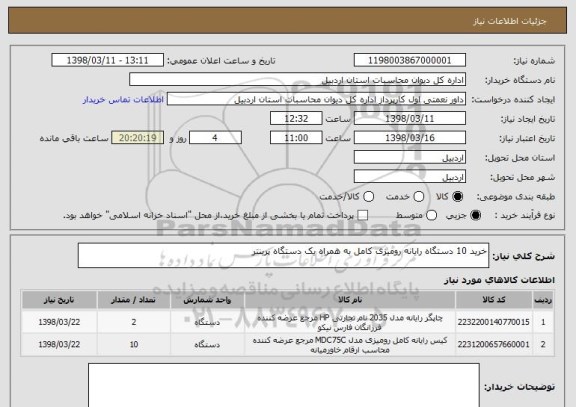
Task: Click the remaining days field showing 4
Action: pos(215,138)
